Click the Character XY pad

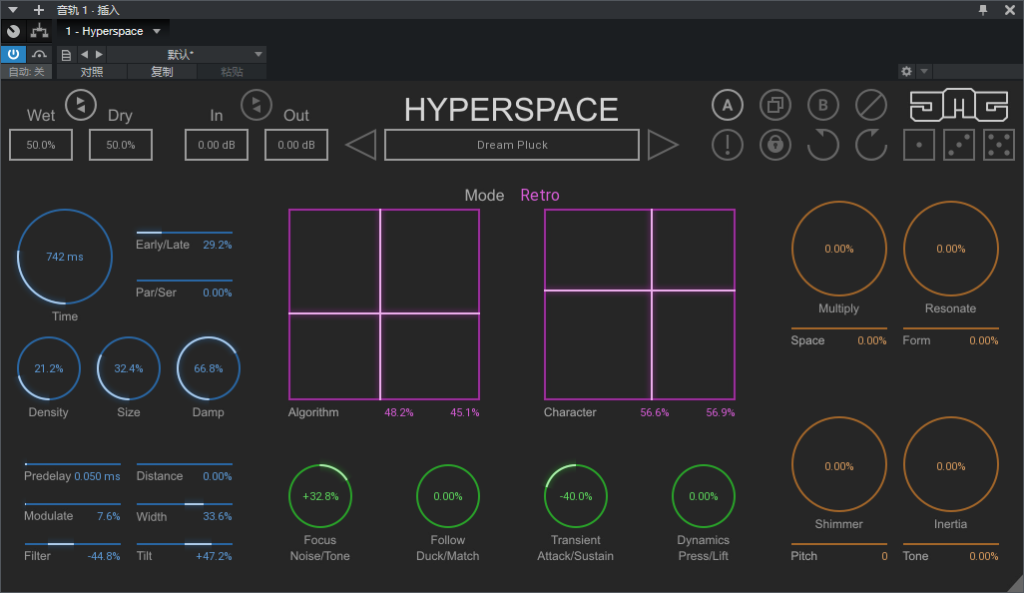[640, 304]
